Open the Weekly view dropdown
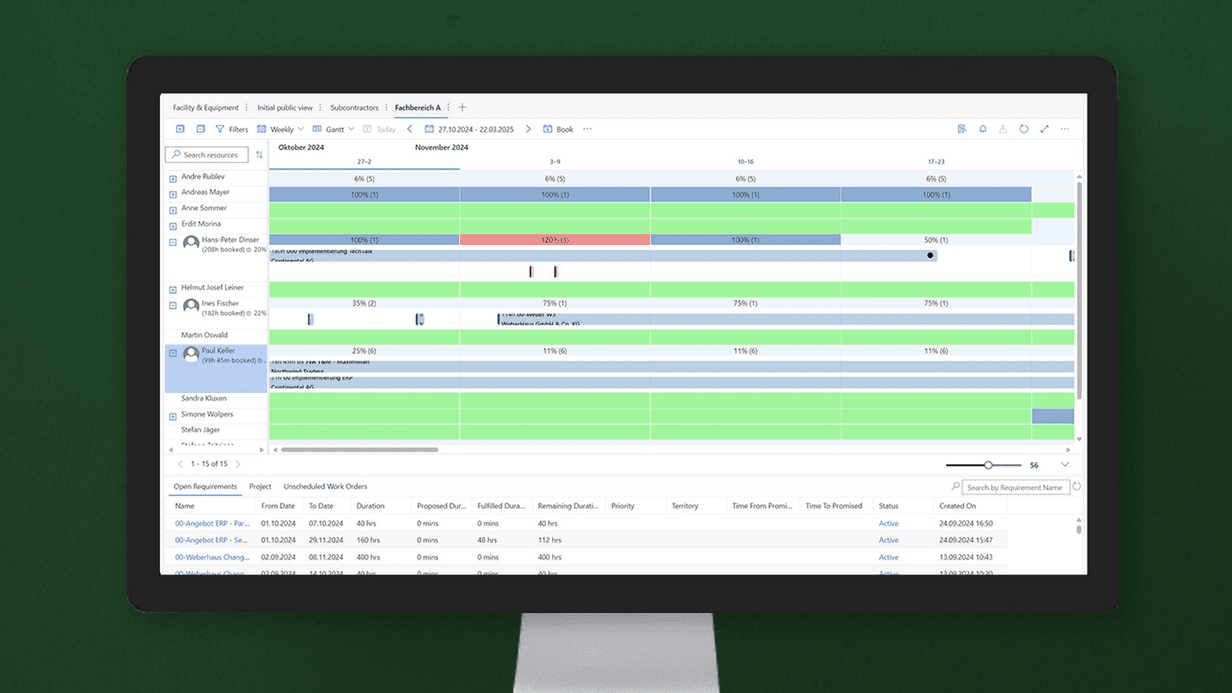This screenshot has height=693, width=1232. point(280,129)
